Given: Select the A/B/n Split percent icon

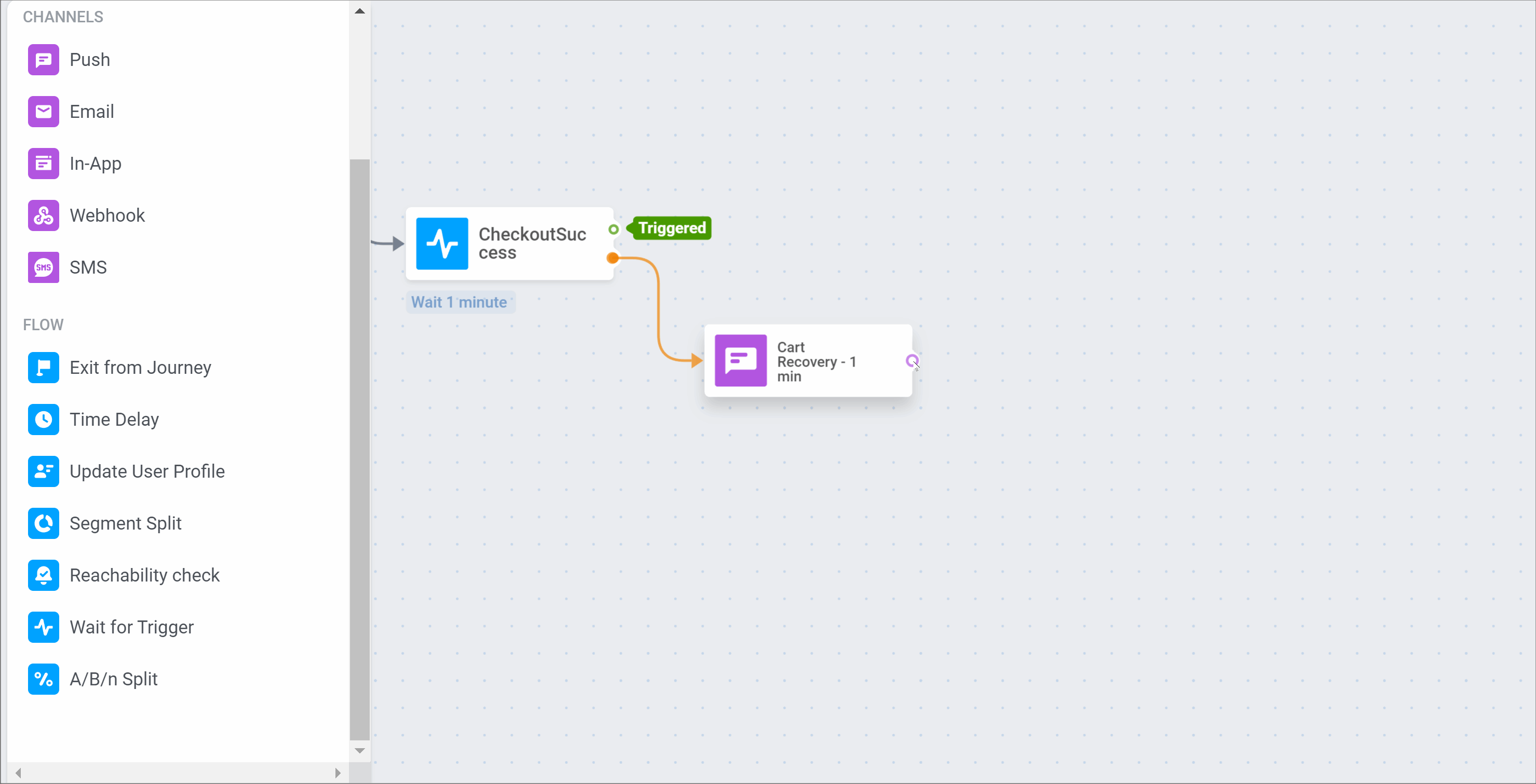Looking at the screenshot, I should (x=44, y=679).
